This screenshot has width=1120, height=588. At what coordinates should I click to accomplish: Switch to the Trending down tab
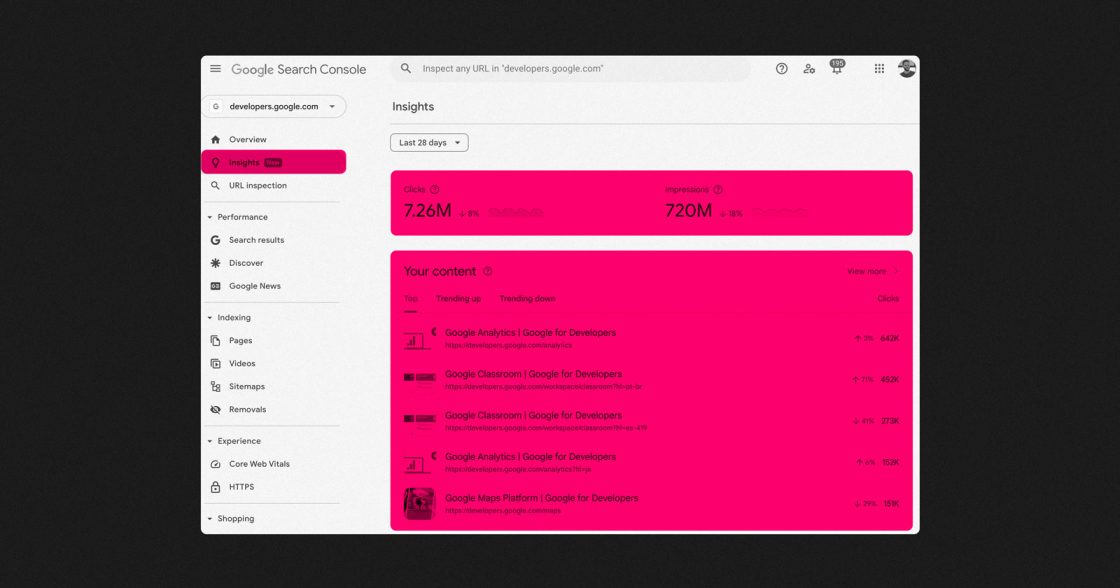[527, 299]
